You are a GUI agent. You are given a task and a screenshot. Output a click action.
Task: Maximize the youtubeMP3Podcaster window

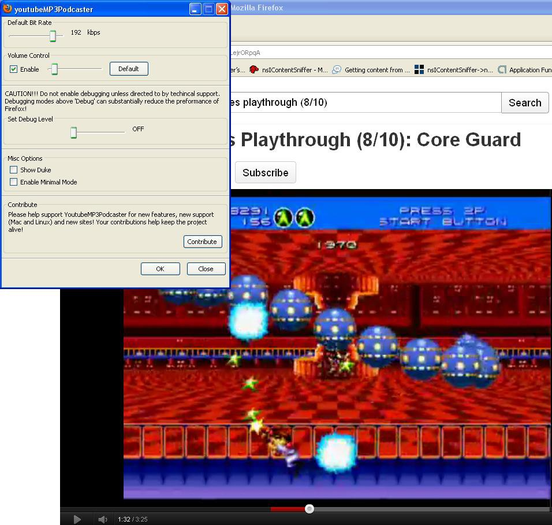pyautogui.click(x=208, y=9)
